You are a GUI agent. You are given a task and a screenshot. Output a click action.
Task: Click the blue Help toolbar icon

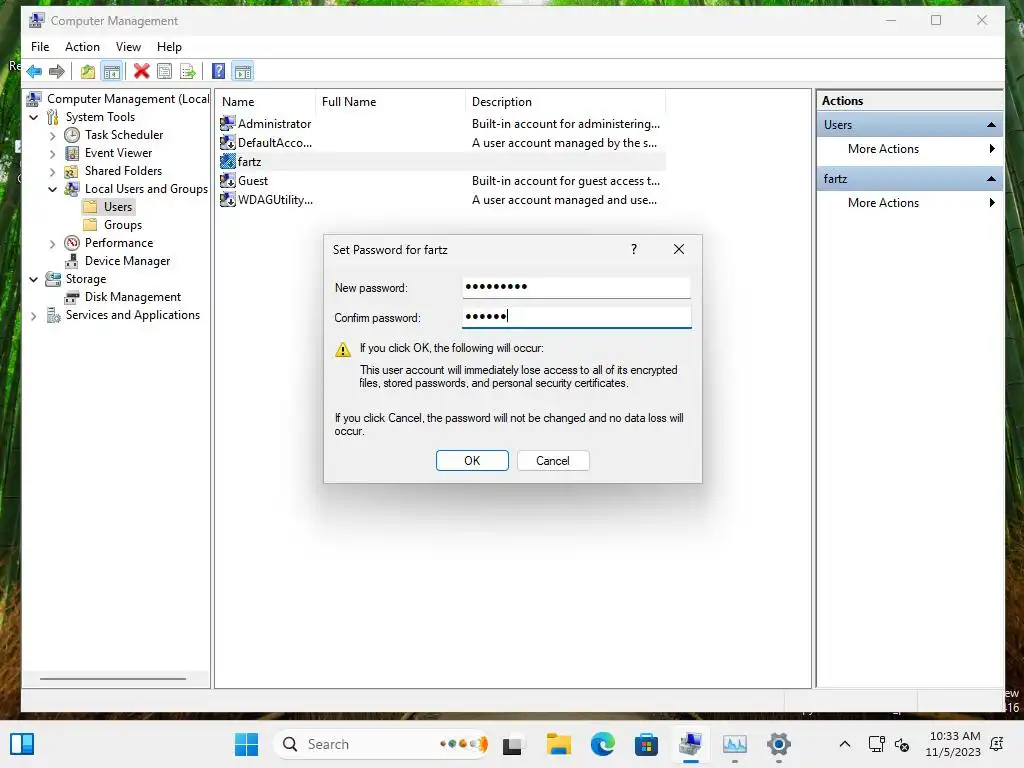tap(219, 71)
